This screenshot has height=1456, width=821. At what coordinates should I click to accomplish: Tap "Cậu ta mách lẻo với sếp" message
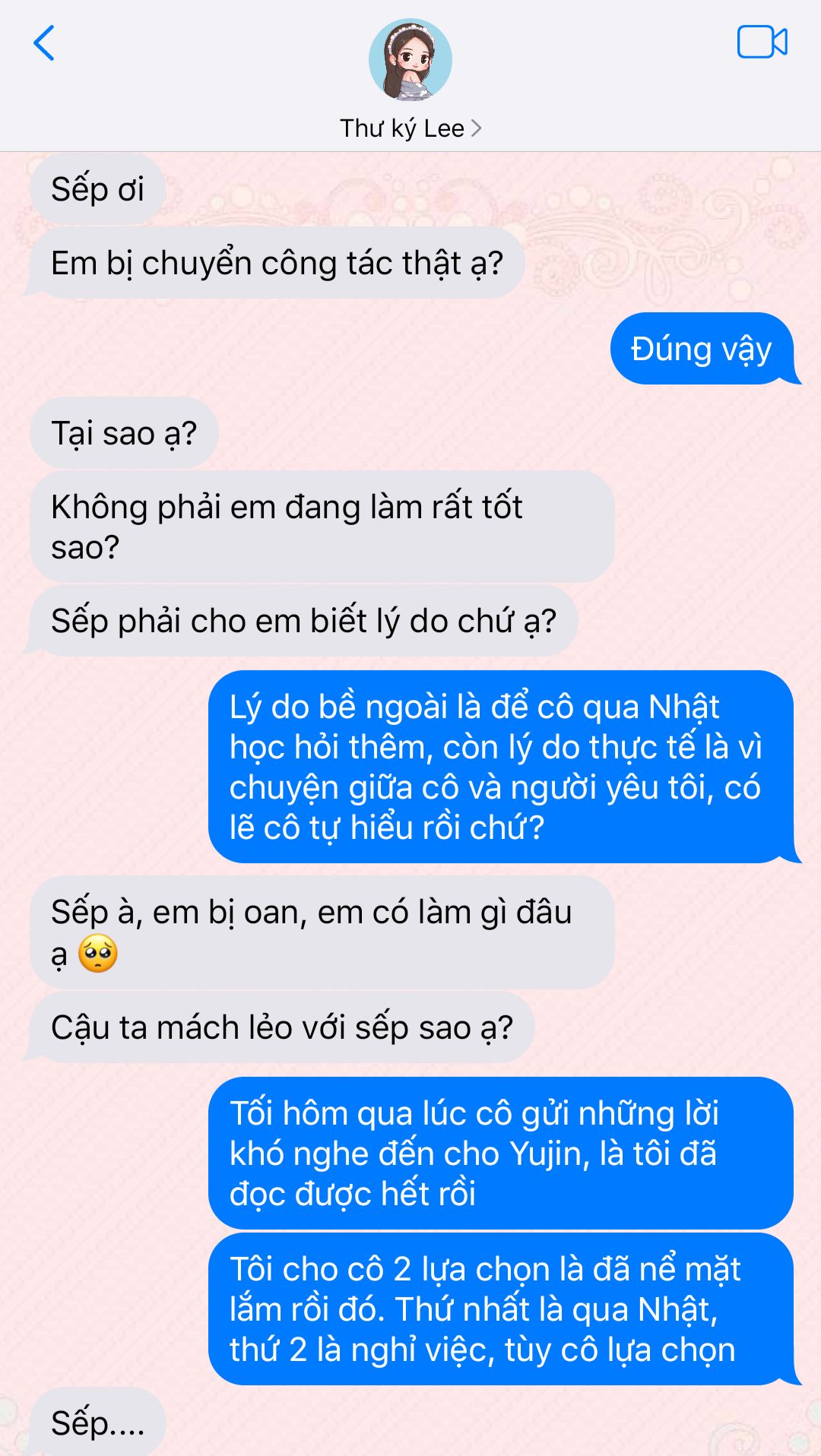pos(281,1027)
